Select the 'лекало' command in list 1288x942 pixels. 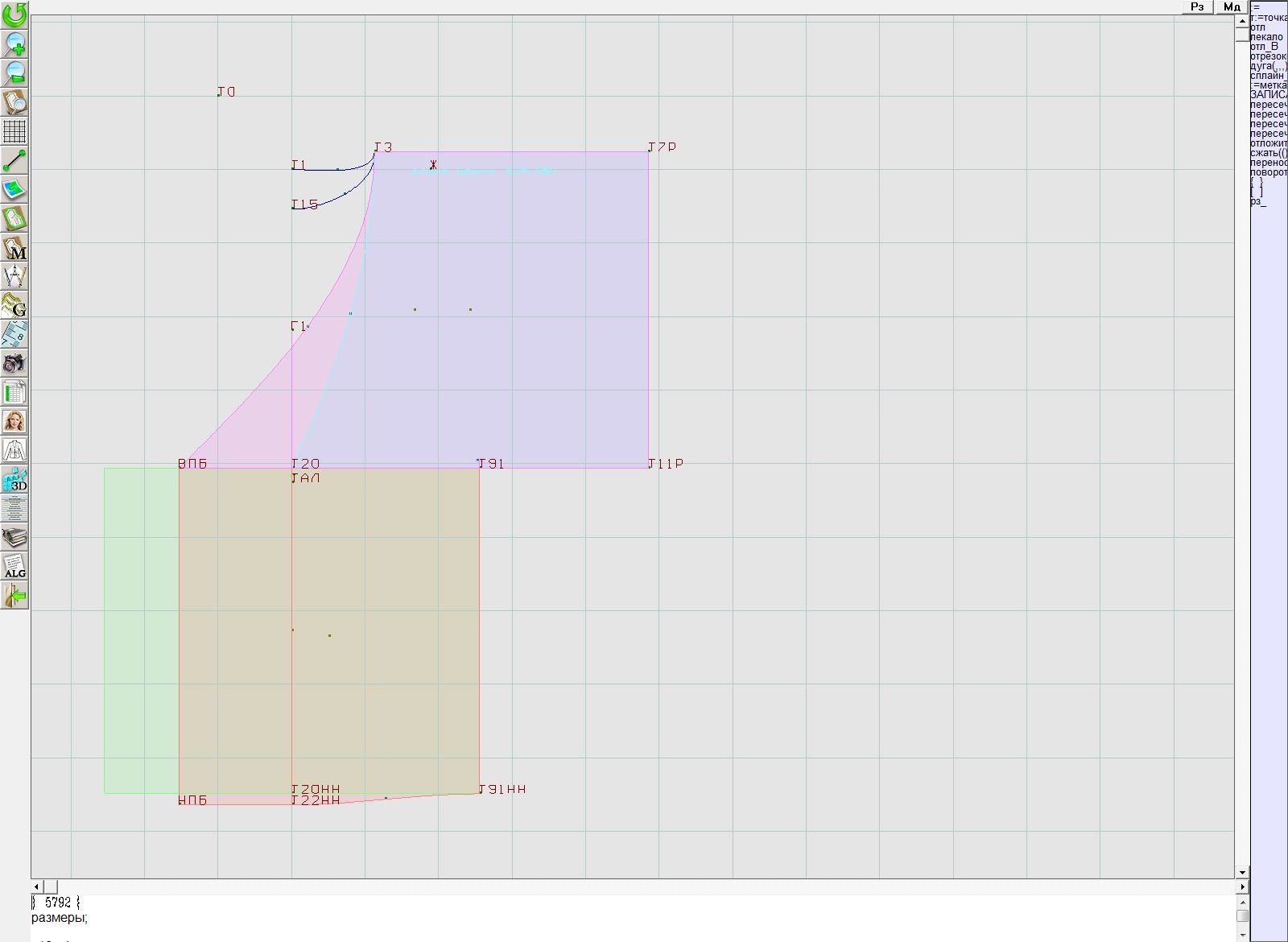click(x=1267, y=37)
